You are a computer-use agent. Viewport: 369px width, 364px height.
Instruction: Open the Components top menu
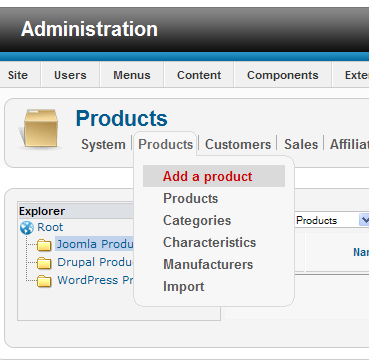pyautogui.click(x=283, y=75)
